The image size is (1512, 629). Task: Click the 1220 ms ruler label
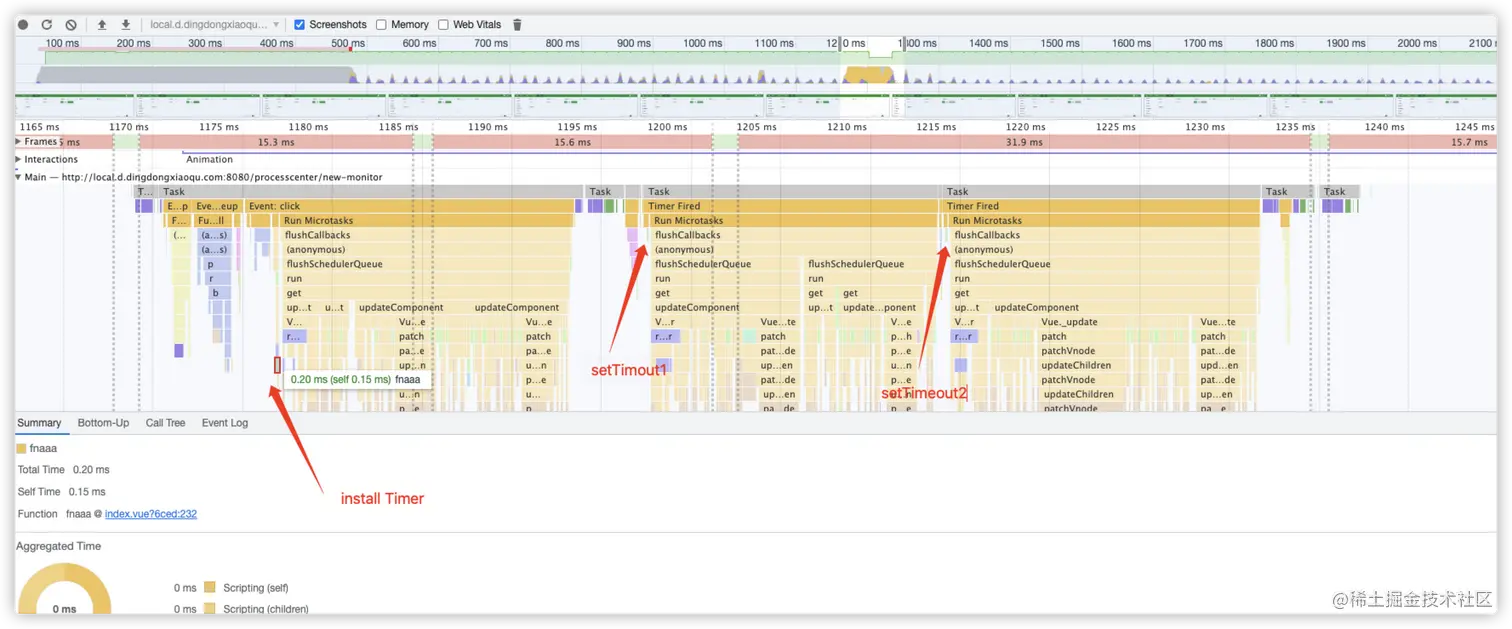click(x=1025, y=127)
